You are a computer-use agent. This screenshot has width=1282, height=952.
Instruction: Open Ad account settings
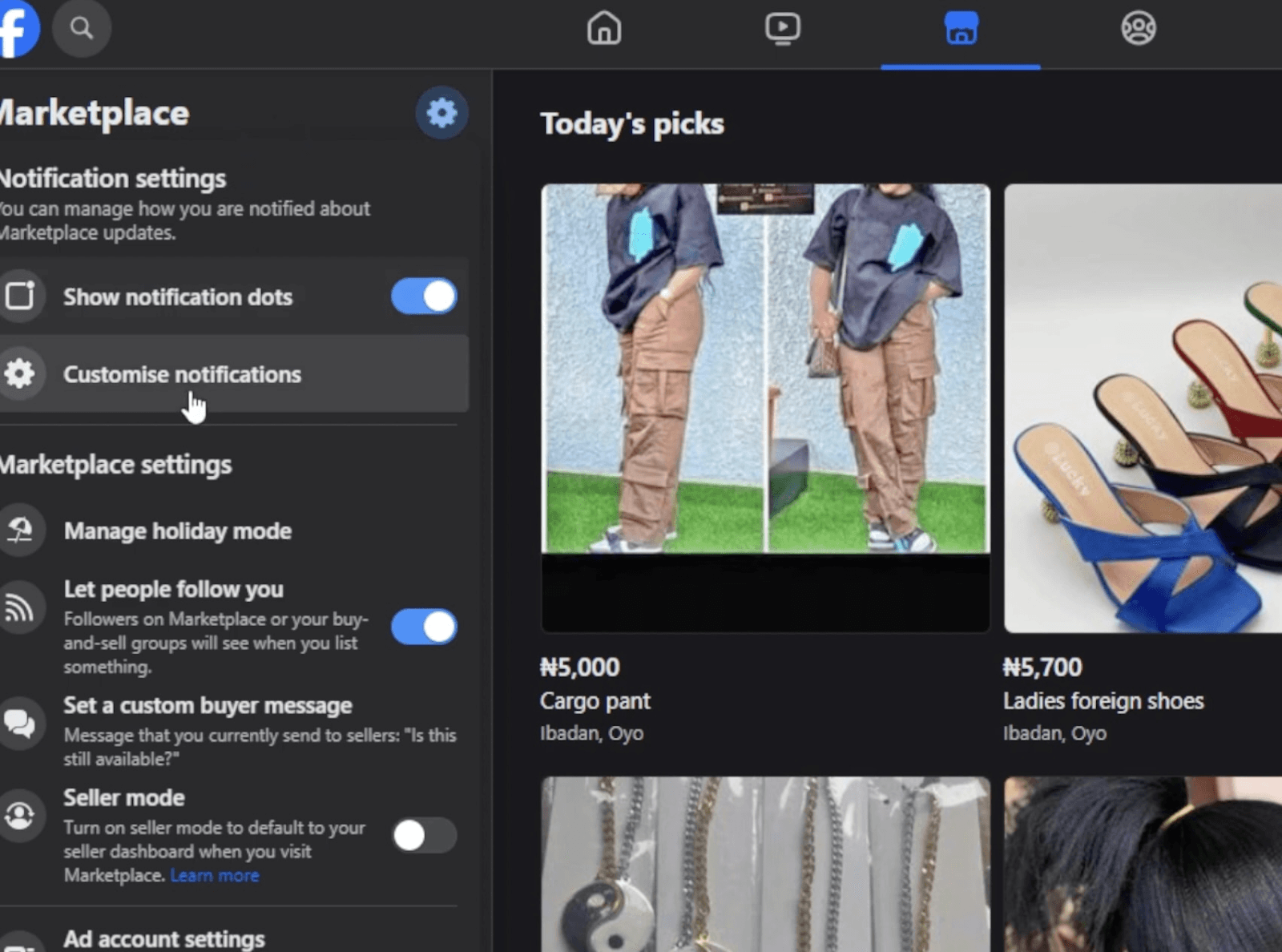pos(164,938)
